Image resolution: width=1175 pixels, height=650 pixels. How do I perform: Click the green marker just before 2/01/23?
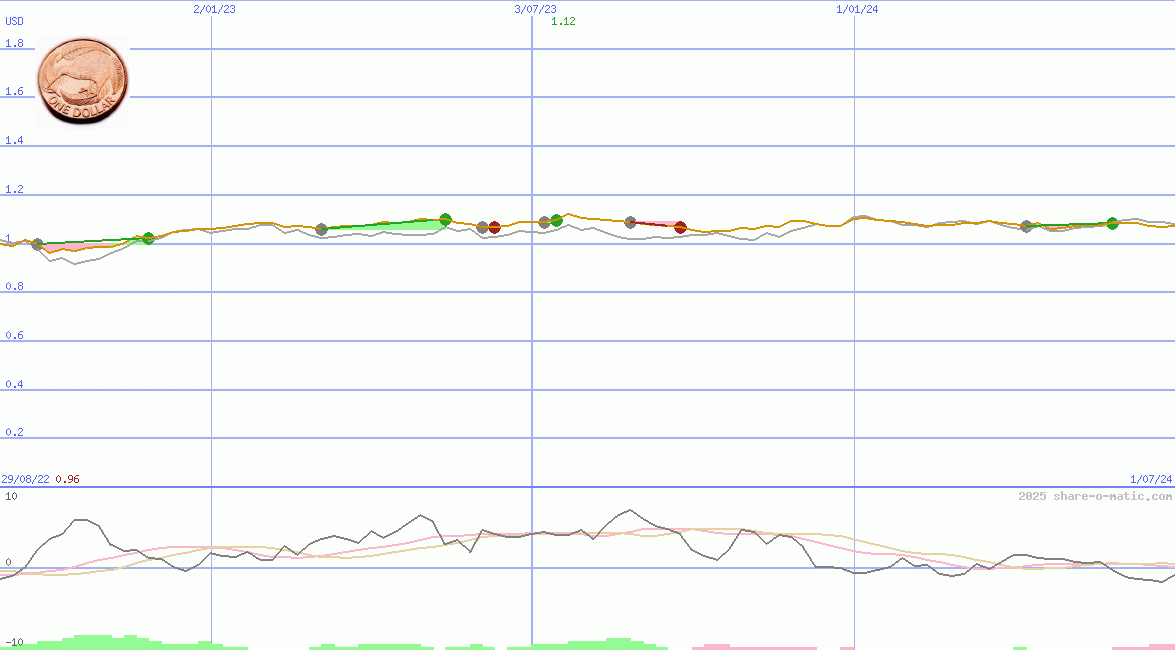pyautogui.click(x=148, y=238)
